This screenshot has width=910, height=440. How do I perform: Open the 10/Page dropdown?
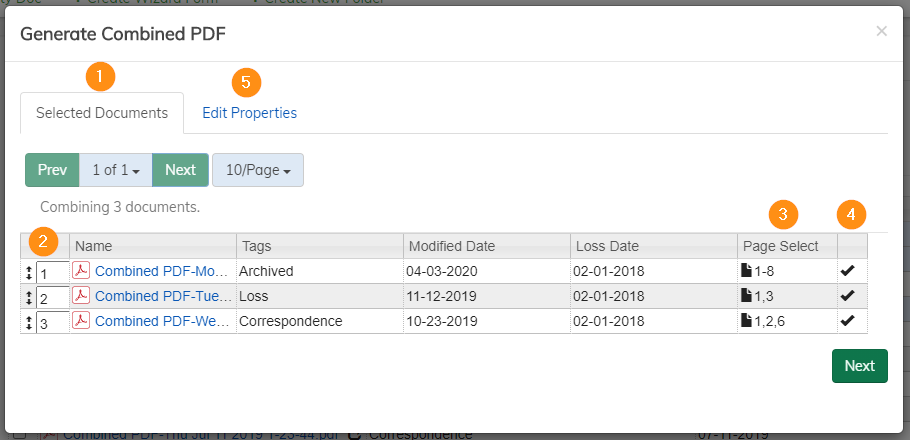point(258,170)
